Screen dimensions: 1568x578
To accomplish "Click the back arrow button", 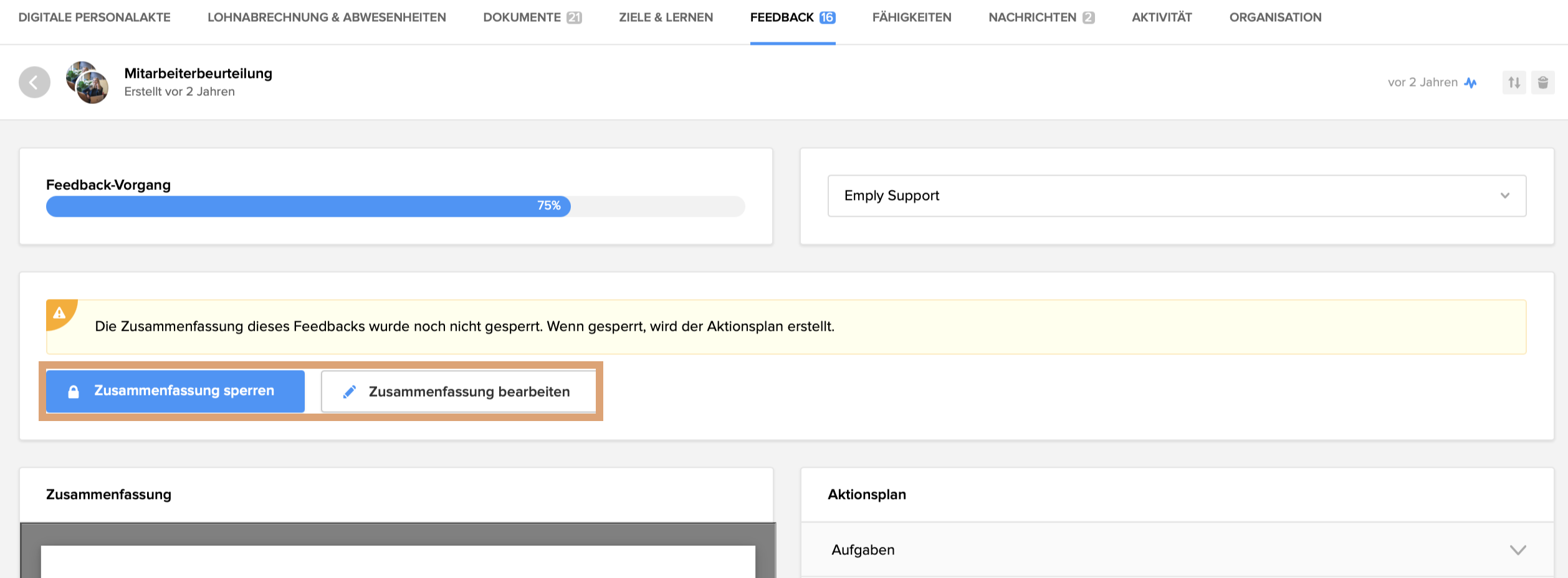I will [x=34, y=82].
